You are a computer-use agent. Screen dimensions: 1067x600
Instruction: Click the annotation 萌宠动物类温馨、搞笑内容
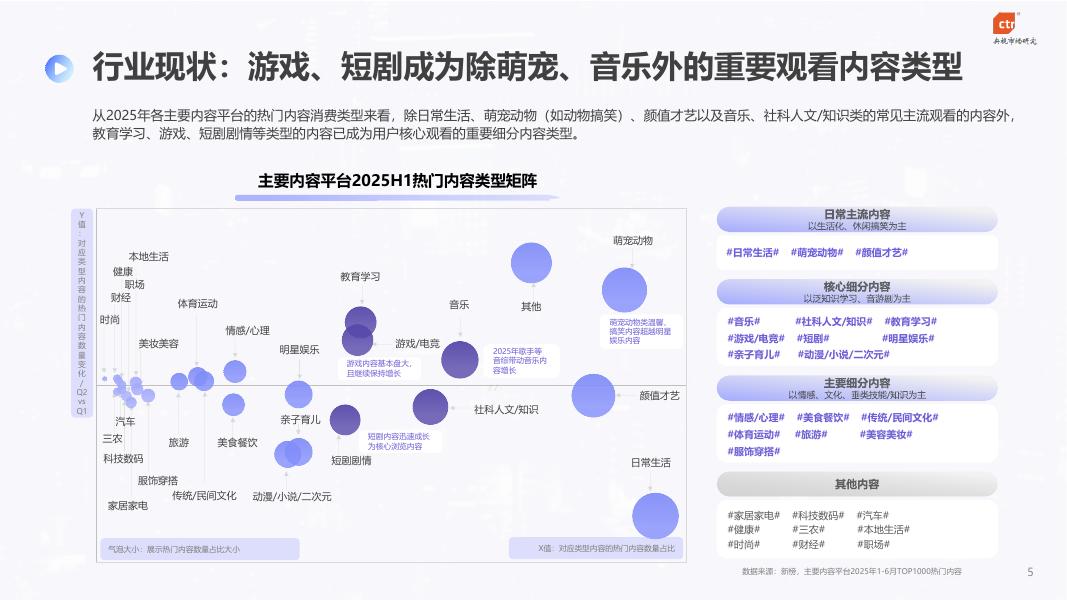pos(640,331)
